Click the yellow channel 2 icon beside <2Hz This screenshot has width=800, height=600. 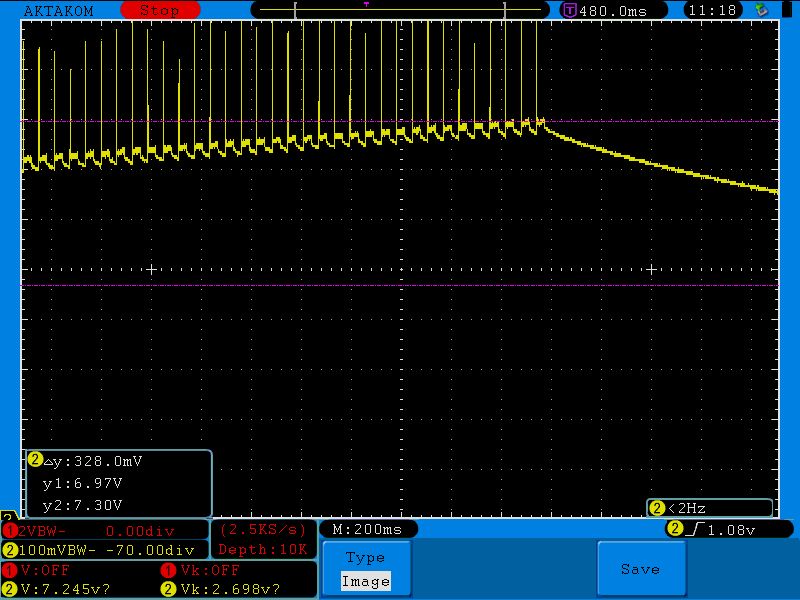pos(657,508)
